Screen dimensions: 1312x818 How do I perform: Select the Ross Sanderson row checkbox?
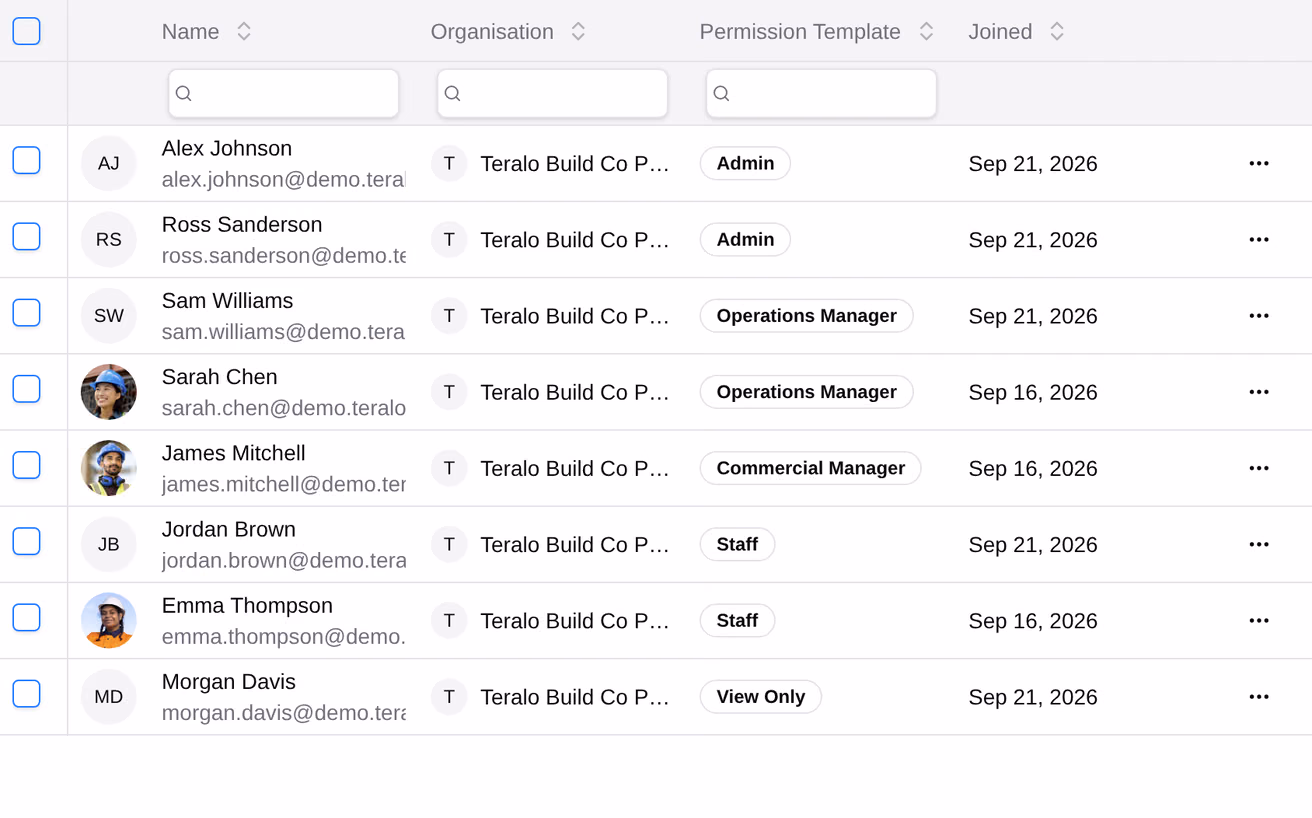click(27, 236)
